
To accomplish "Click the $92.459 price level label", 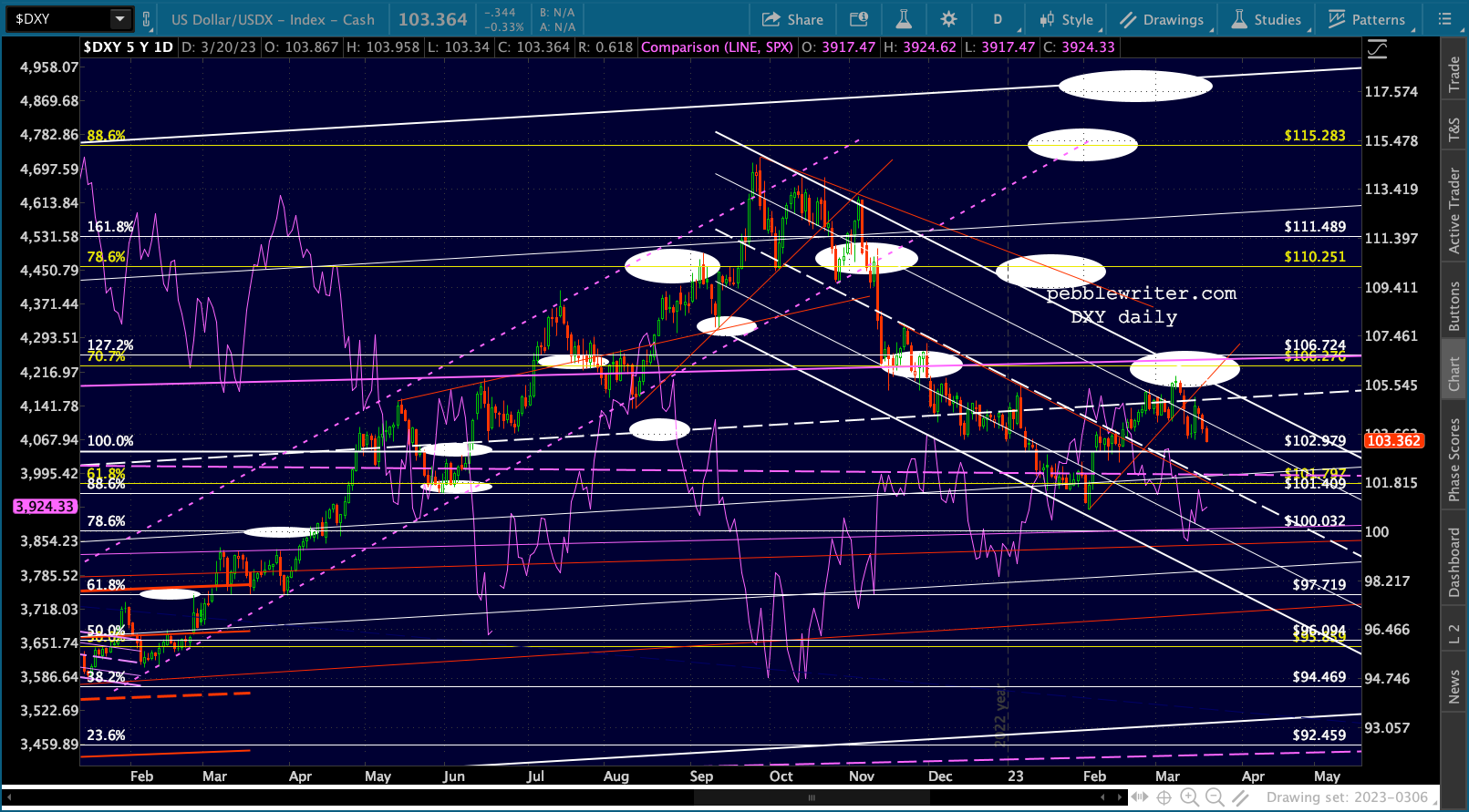I will pyautogui.click(x=1319, y=735).
